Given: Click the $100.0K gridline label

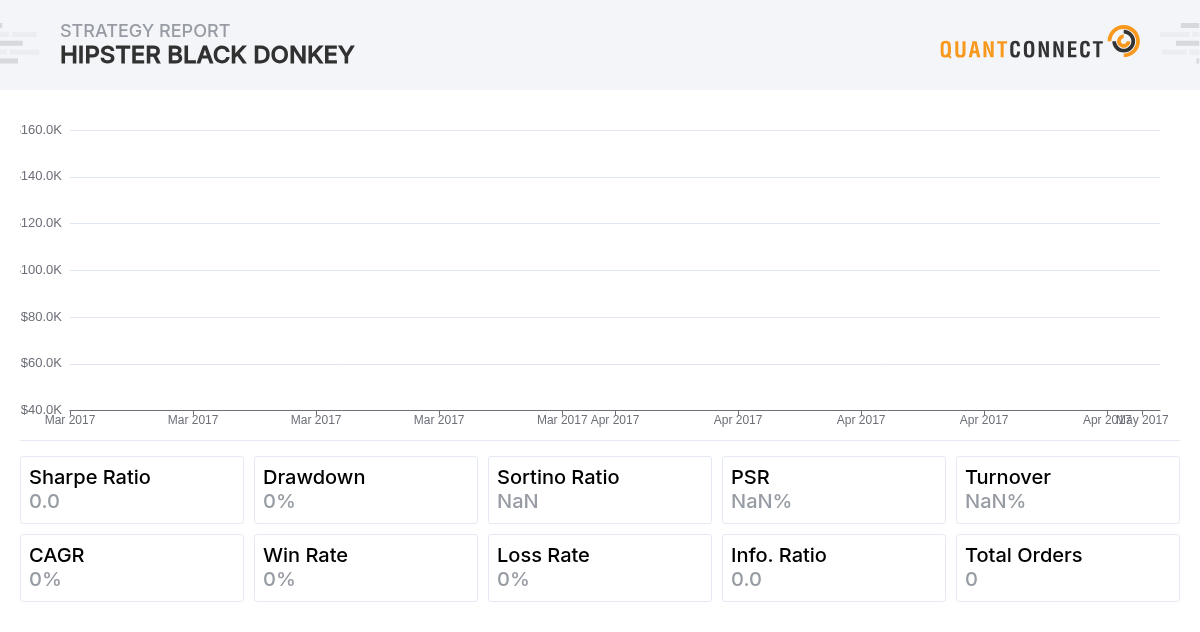Looking at the screenshot, I should tap(41, 270).
